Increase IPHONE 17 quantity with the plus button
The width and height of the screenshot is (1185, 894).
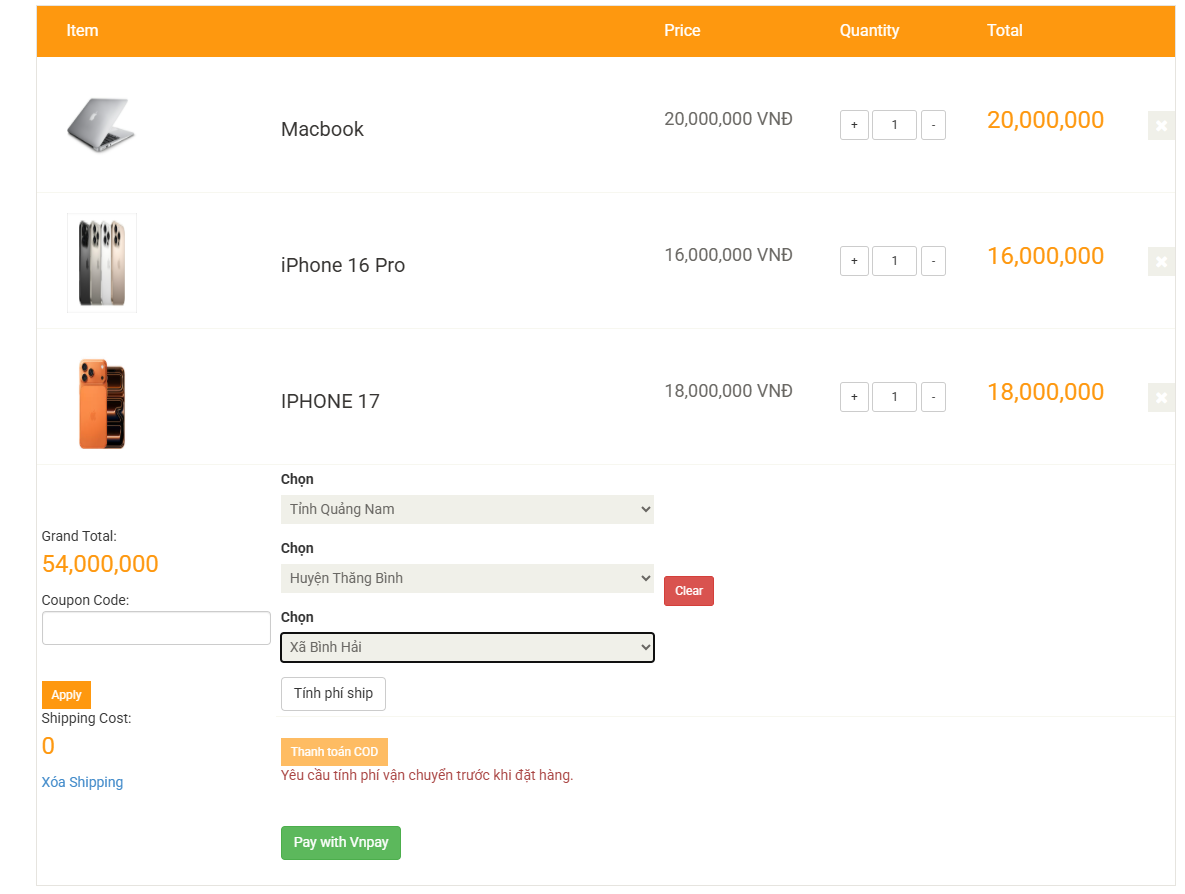[x=854, y=397]
